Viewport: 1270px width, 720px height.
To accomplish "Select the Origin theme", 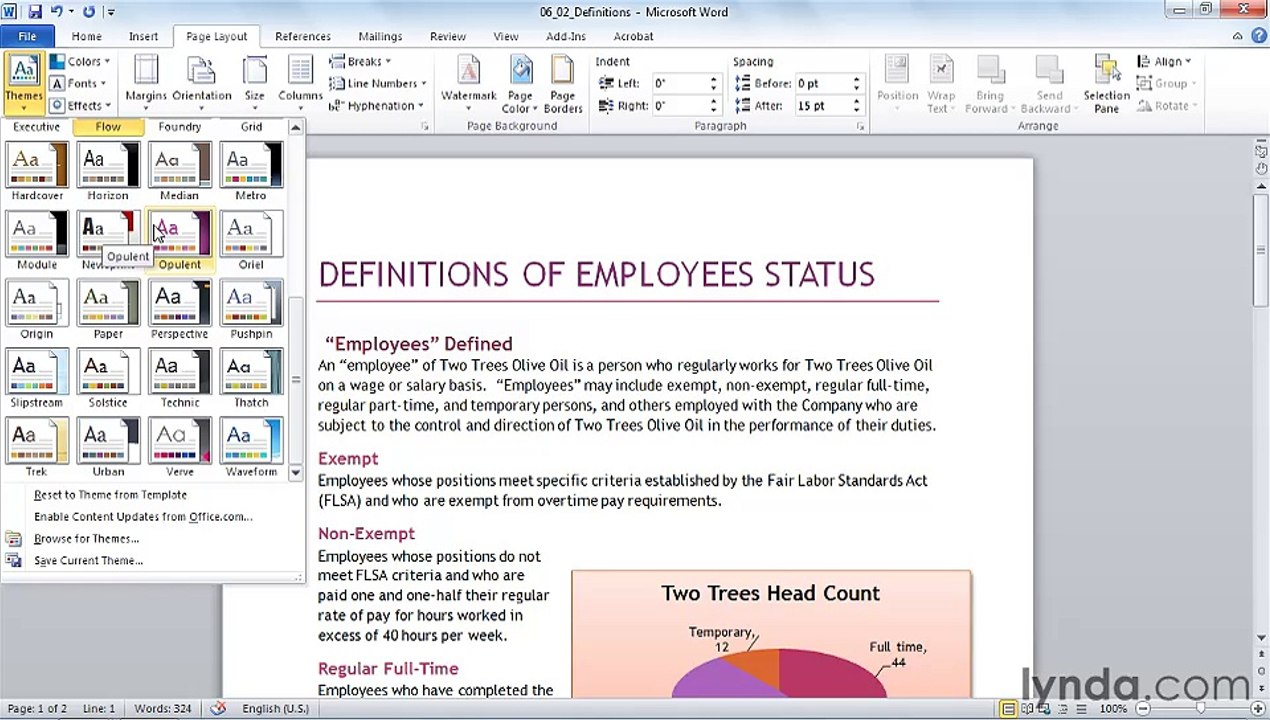I will [37, 310].
